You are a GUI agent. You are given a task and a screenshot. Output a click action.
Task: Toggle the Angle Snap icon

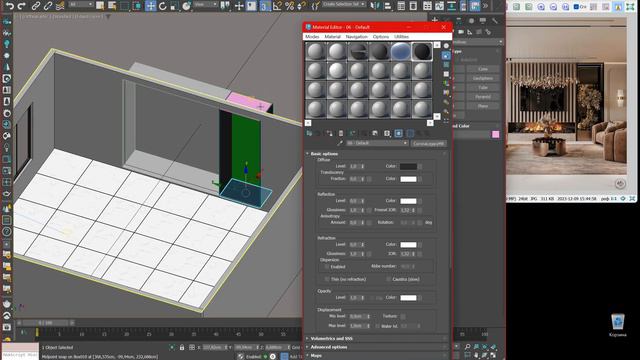(x=277, y=6)
